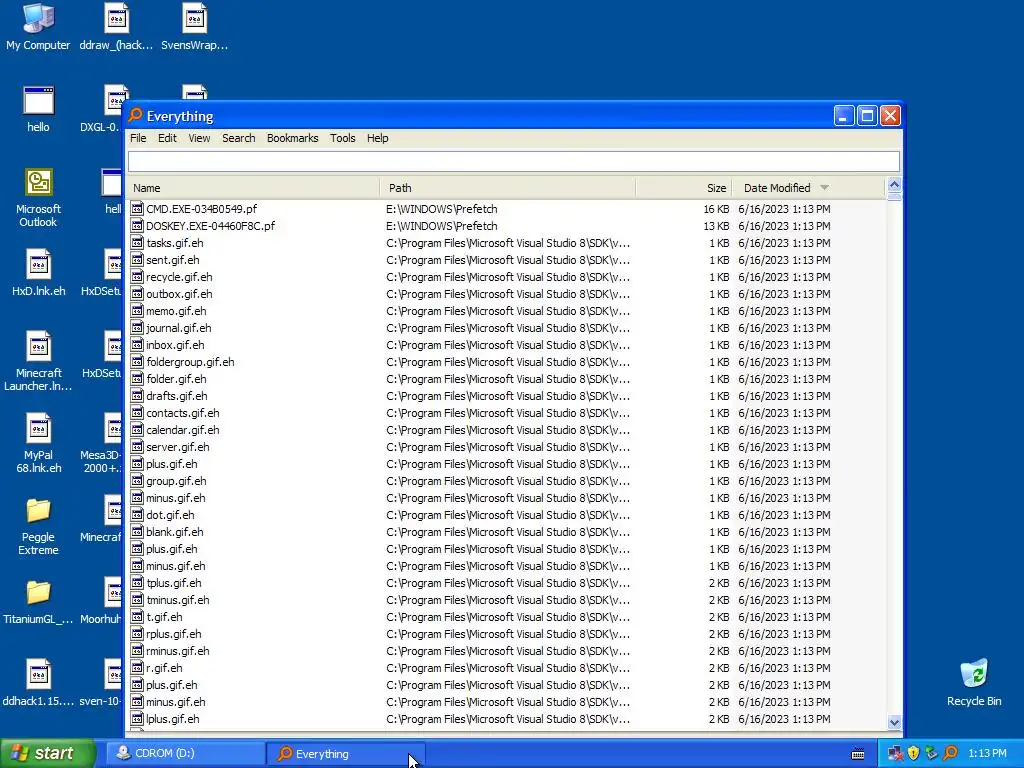Click the Everything magnifier icon in the title bar
The width and height of the screenshot is (1024, 768).
(135, 116)
